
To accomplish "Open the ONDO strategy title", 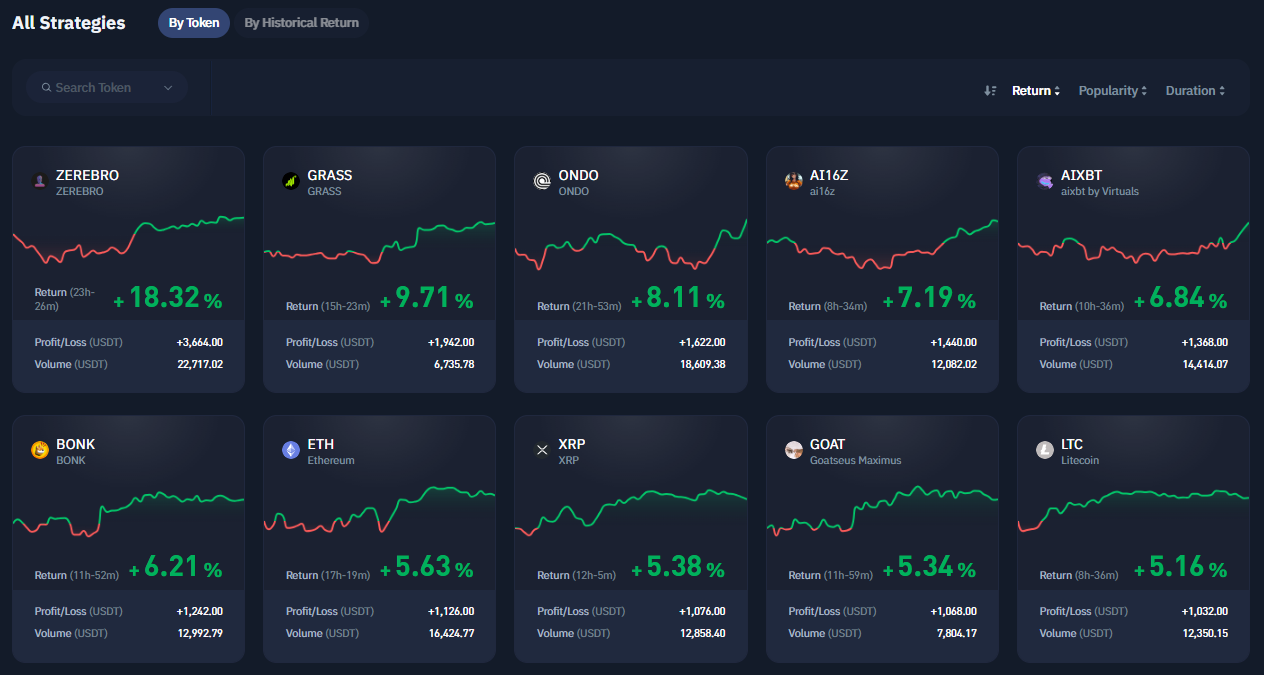I will point(578,175).
